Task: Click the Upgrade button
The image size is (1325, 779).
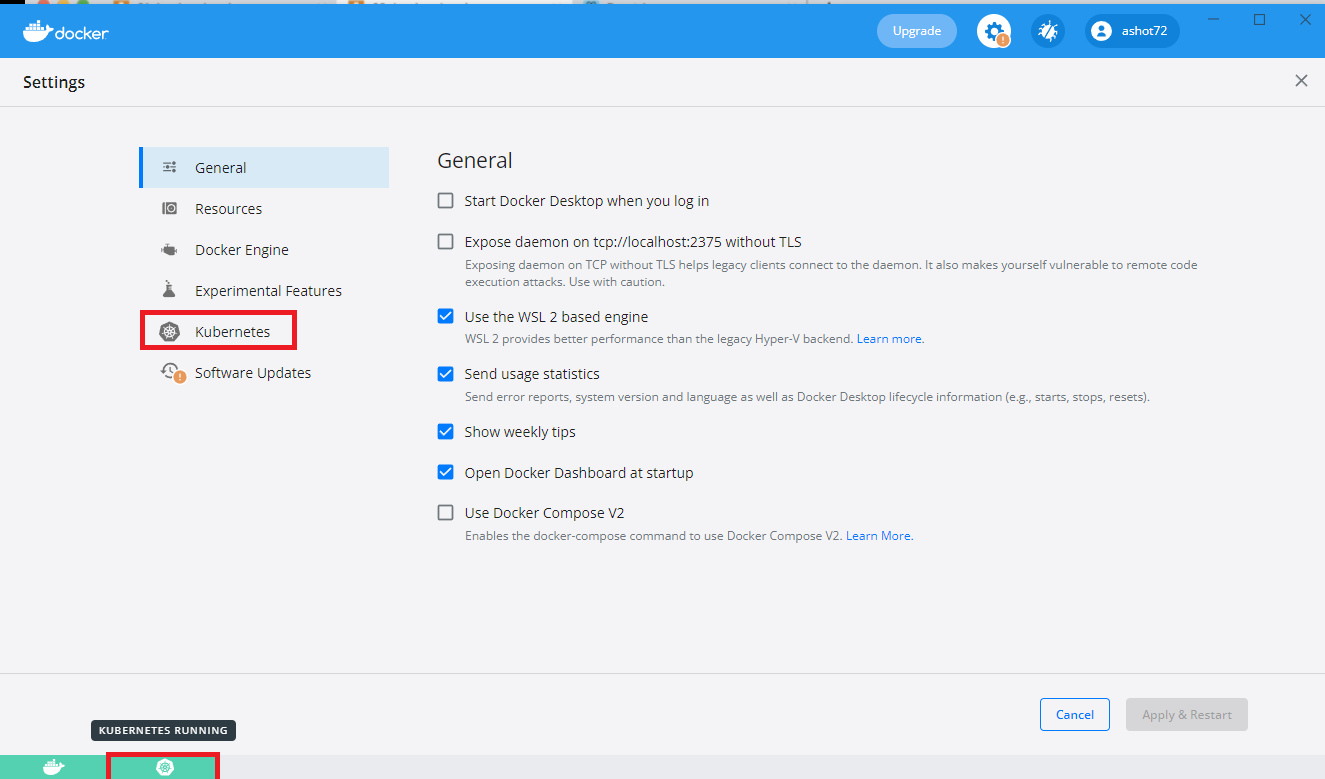Action: (916, 31)
